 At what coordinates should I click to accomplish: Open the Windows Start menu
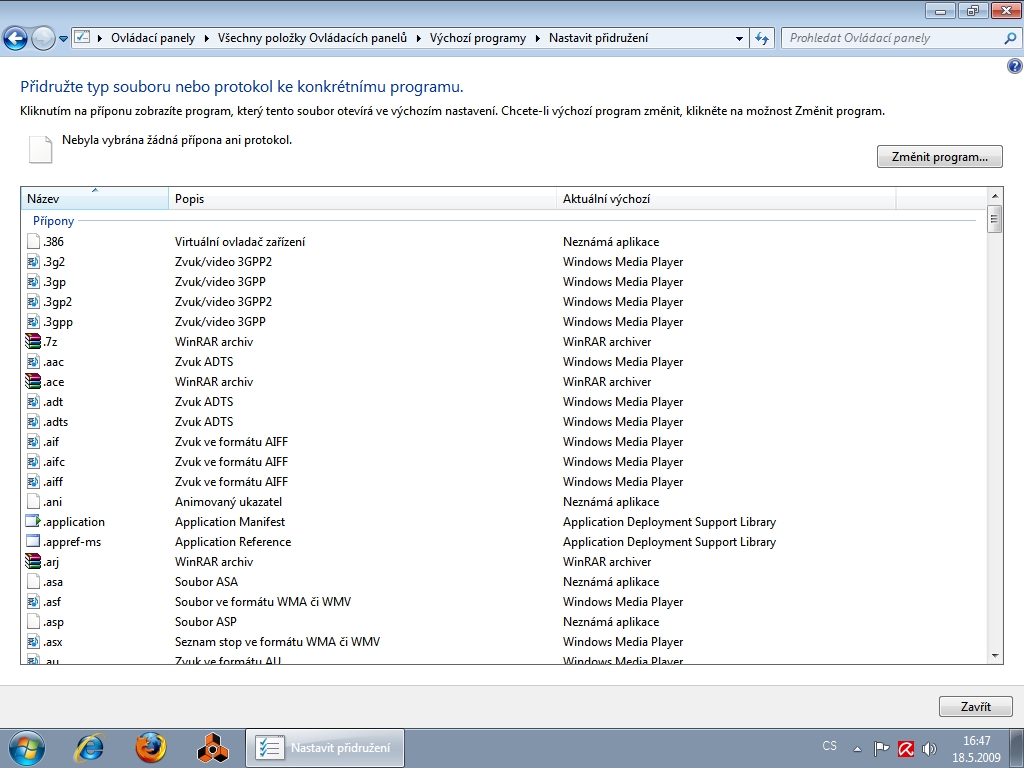27,748
